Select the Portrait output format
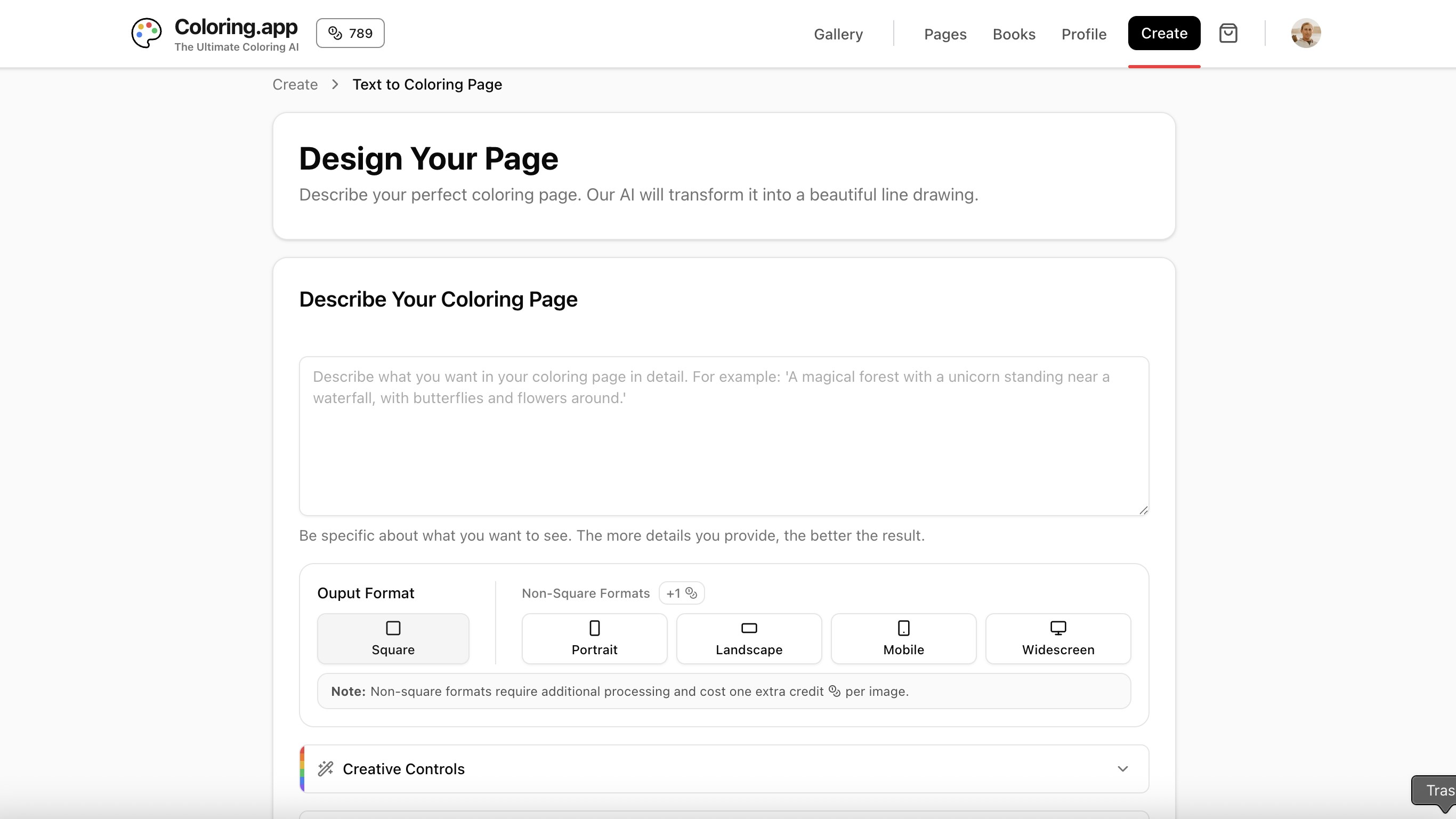This screenshot has width=1456, height=819. tap(594, 639)
